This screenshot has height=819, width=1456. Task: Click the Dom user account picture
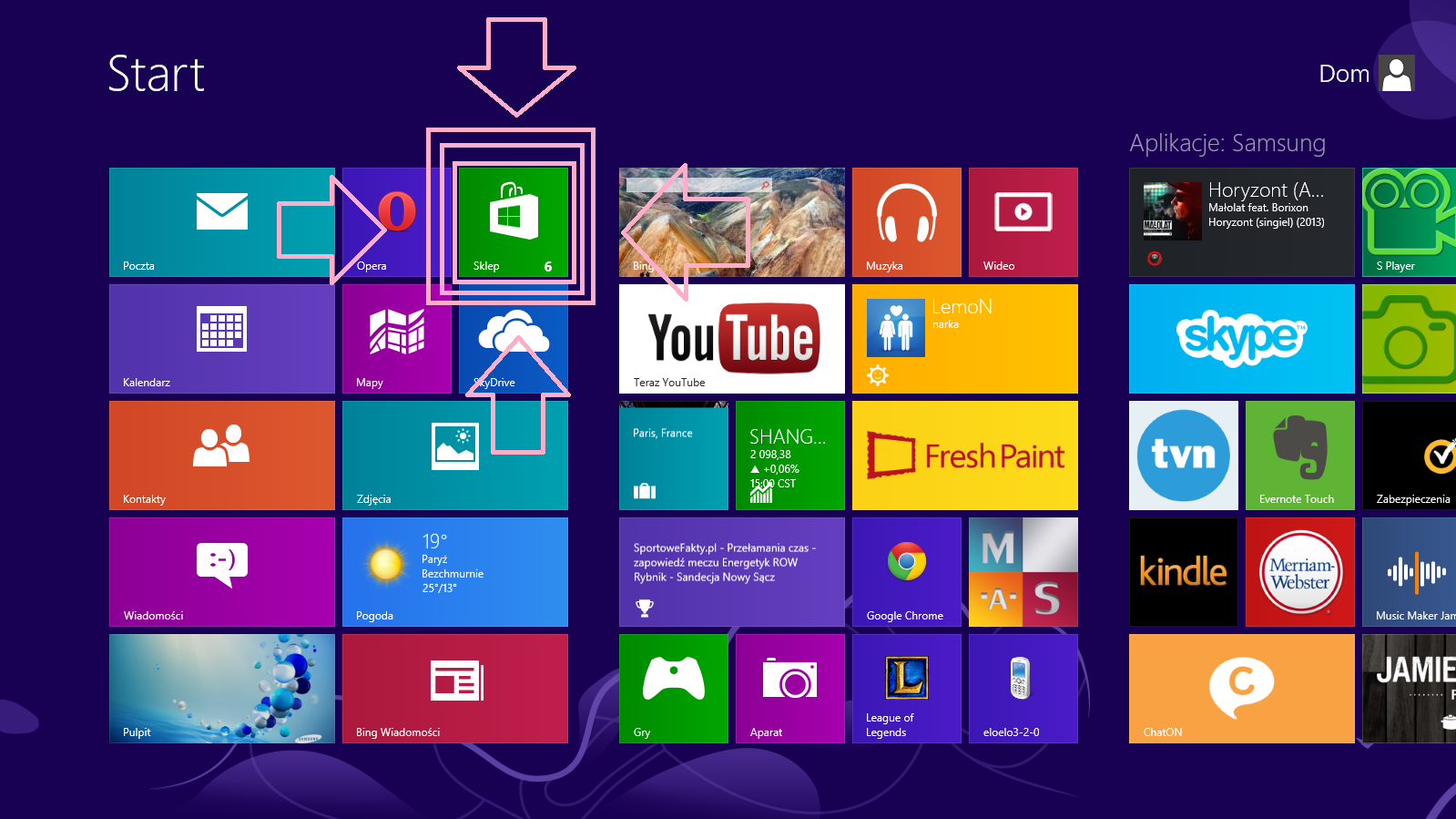click(1396, 73)
